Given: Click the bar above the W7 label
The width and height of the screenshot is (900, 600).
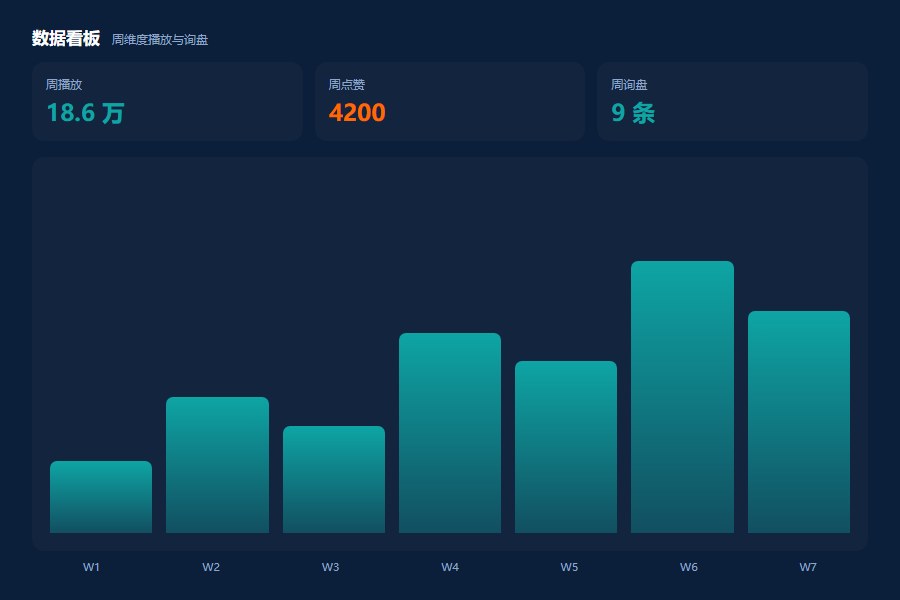Looking at the screenshot, I should pyautogui.click(x=799, y=422).
